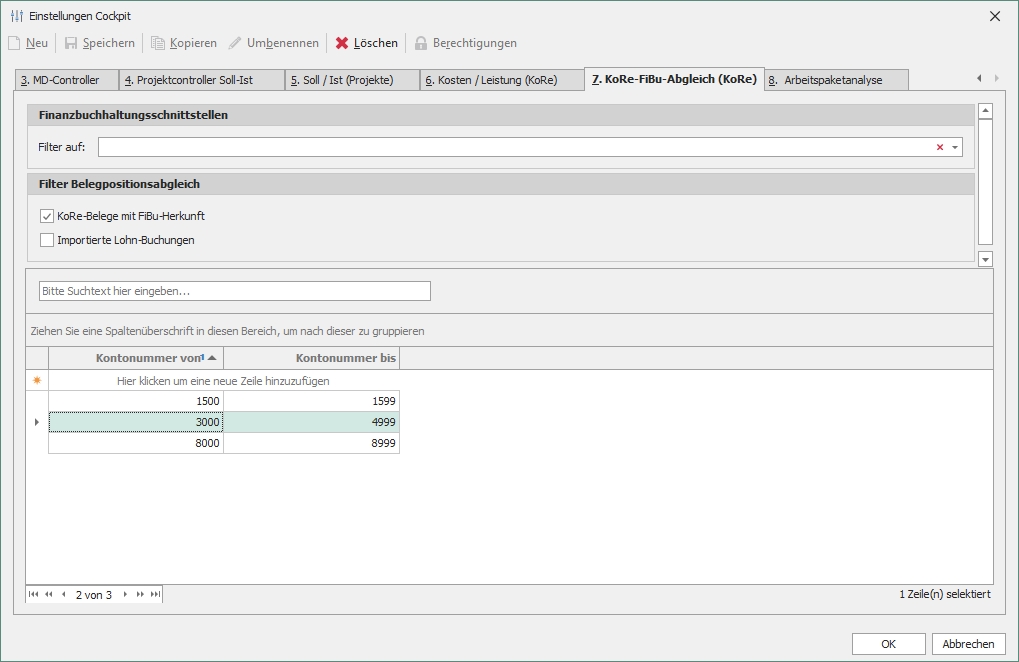Screen dimensions: 1019x662
Task: Click the Umbenennen pencil icon
Action: pos(235,43)
